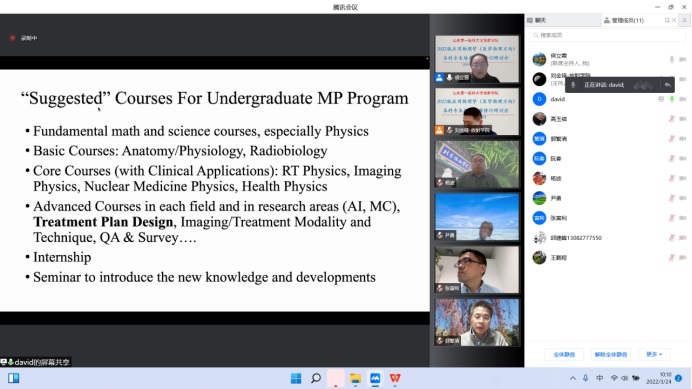
Task: Click the 解除全体静音 button
Action: (x=611, y=354)
